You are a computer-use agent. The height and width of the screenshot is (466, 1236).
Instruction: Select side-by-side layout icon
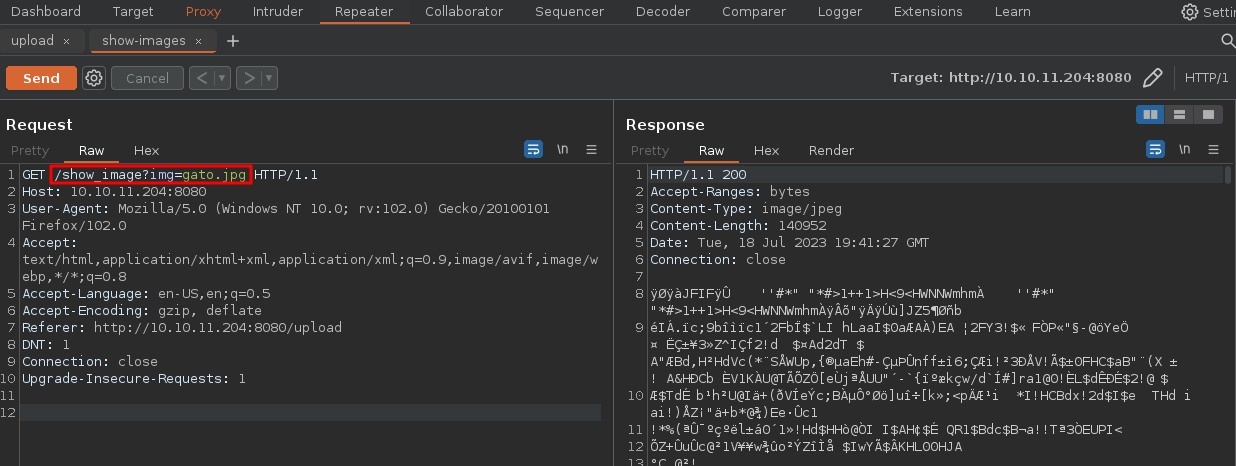1151,114
